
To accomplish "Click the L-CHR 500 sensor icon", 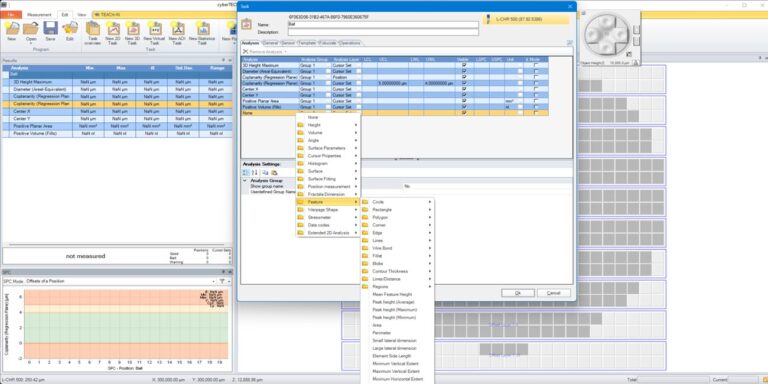I will pyautogui.click(x=489, y=19).
